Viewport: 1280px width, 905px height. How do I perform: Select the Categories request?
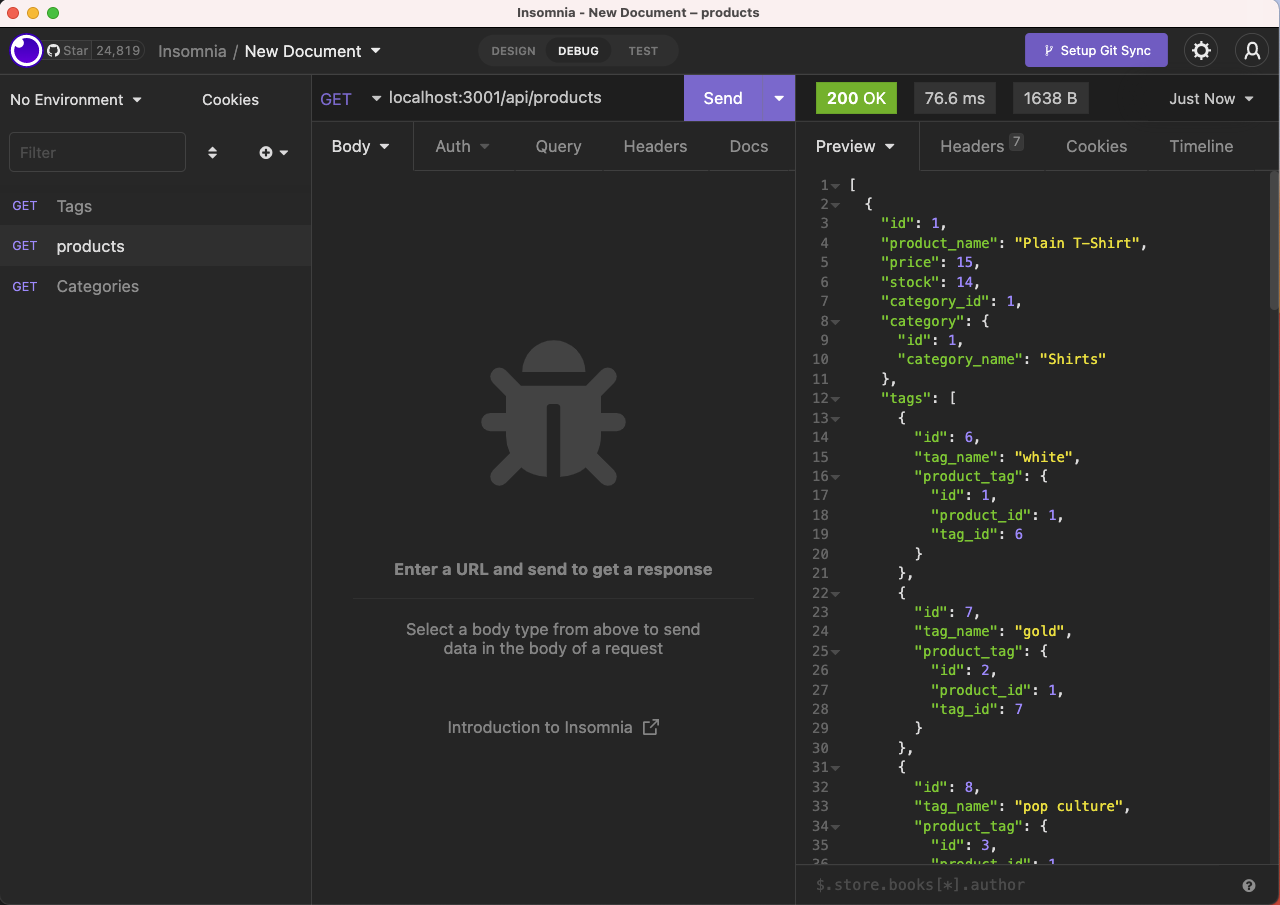click(156, 286)
